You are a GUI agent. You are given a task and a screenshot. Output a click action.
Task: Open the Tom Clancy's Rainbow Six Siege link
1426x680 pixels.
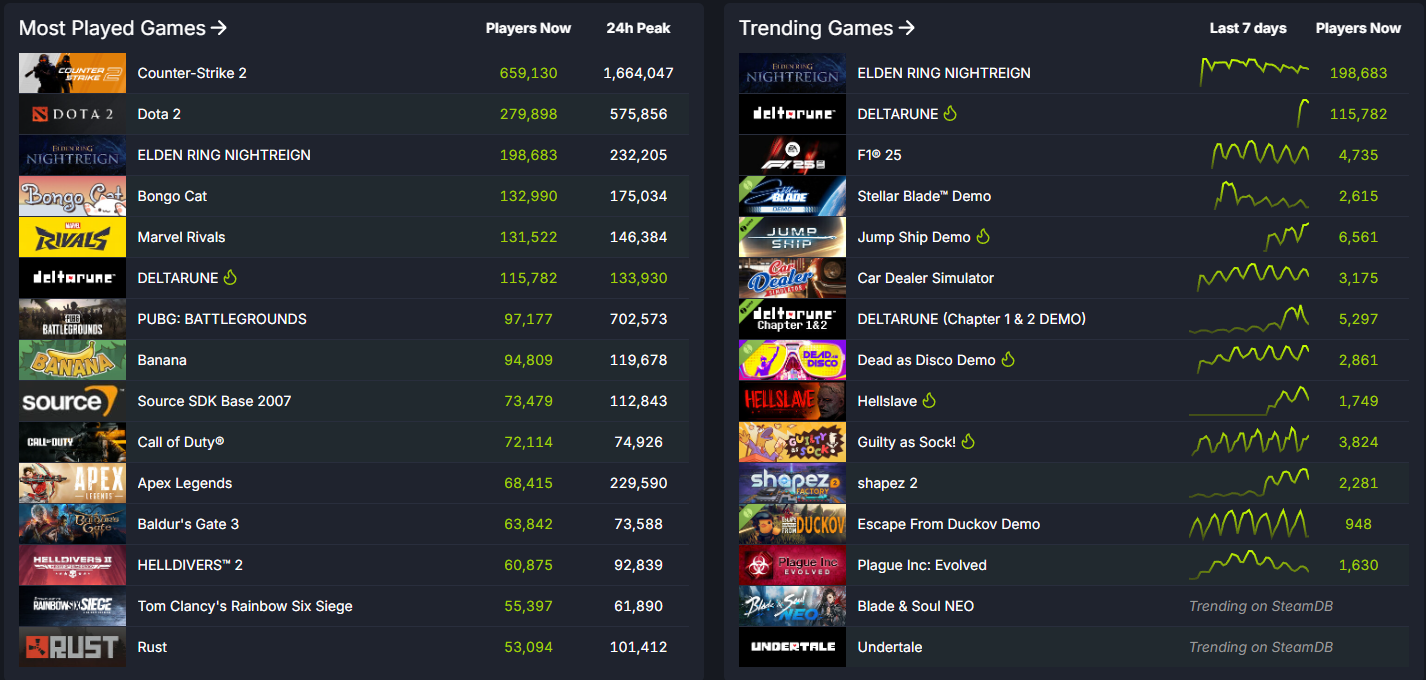245,606
